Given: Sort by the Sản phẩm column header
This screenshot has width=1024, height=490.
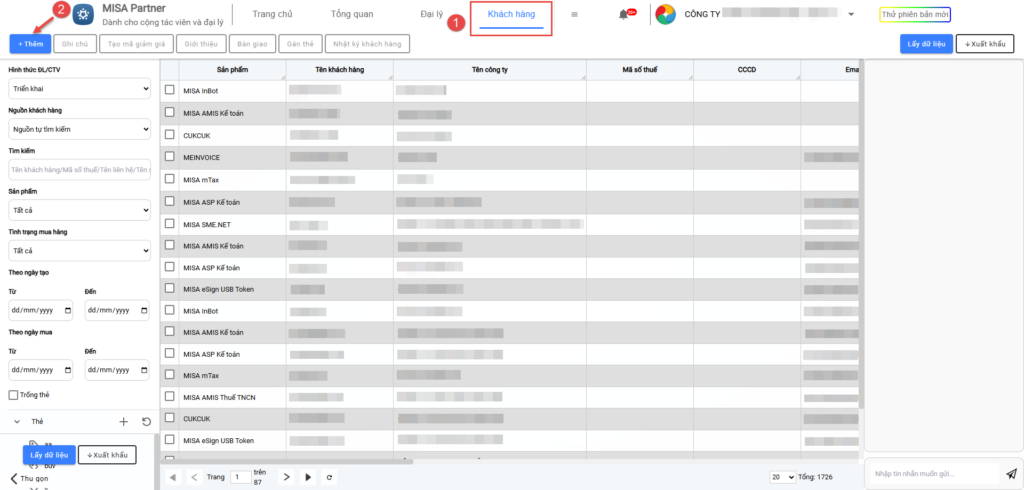Looking at the screenshot, I should (232, 69).
